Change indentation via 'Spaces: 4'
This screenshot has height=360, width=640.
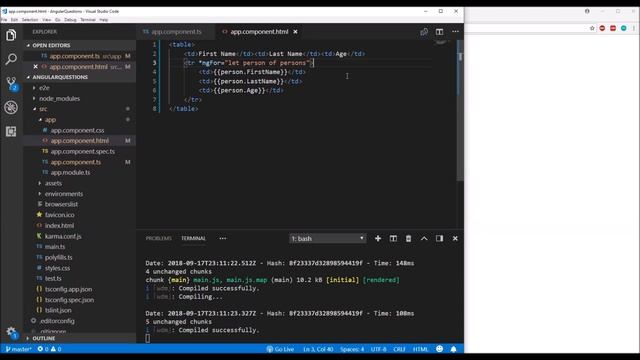352,349
